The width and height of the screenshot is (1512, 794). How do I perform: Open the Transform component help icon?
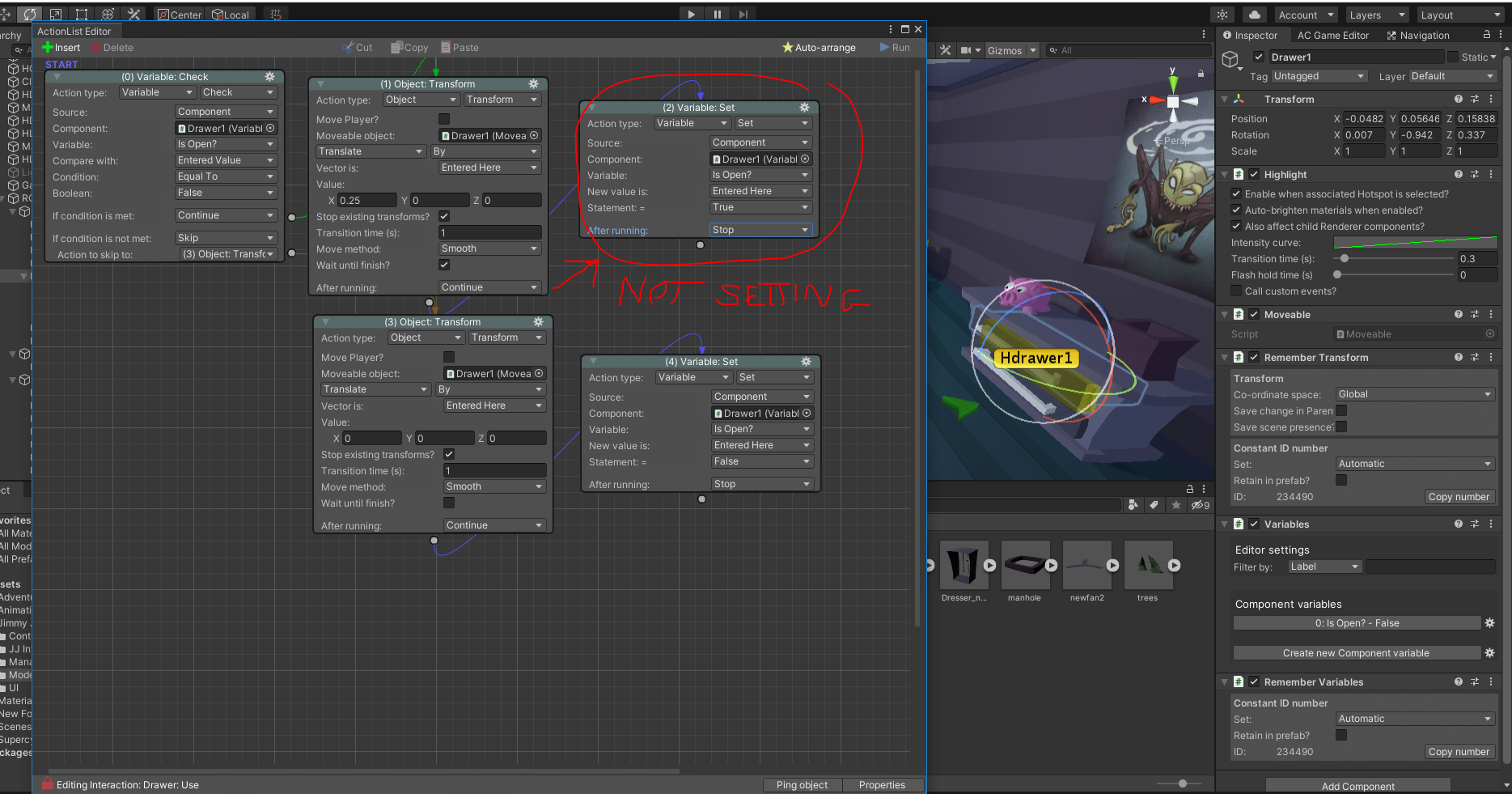(x=1459, y=100)
